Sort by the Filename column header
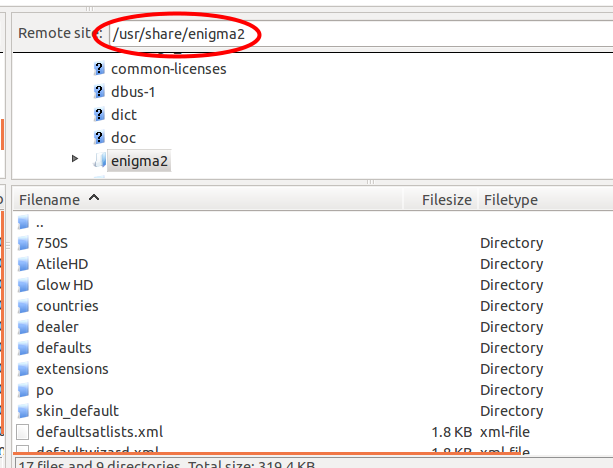 click(208, 200)
